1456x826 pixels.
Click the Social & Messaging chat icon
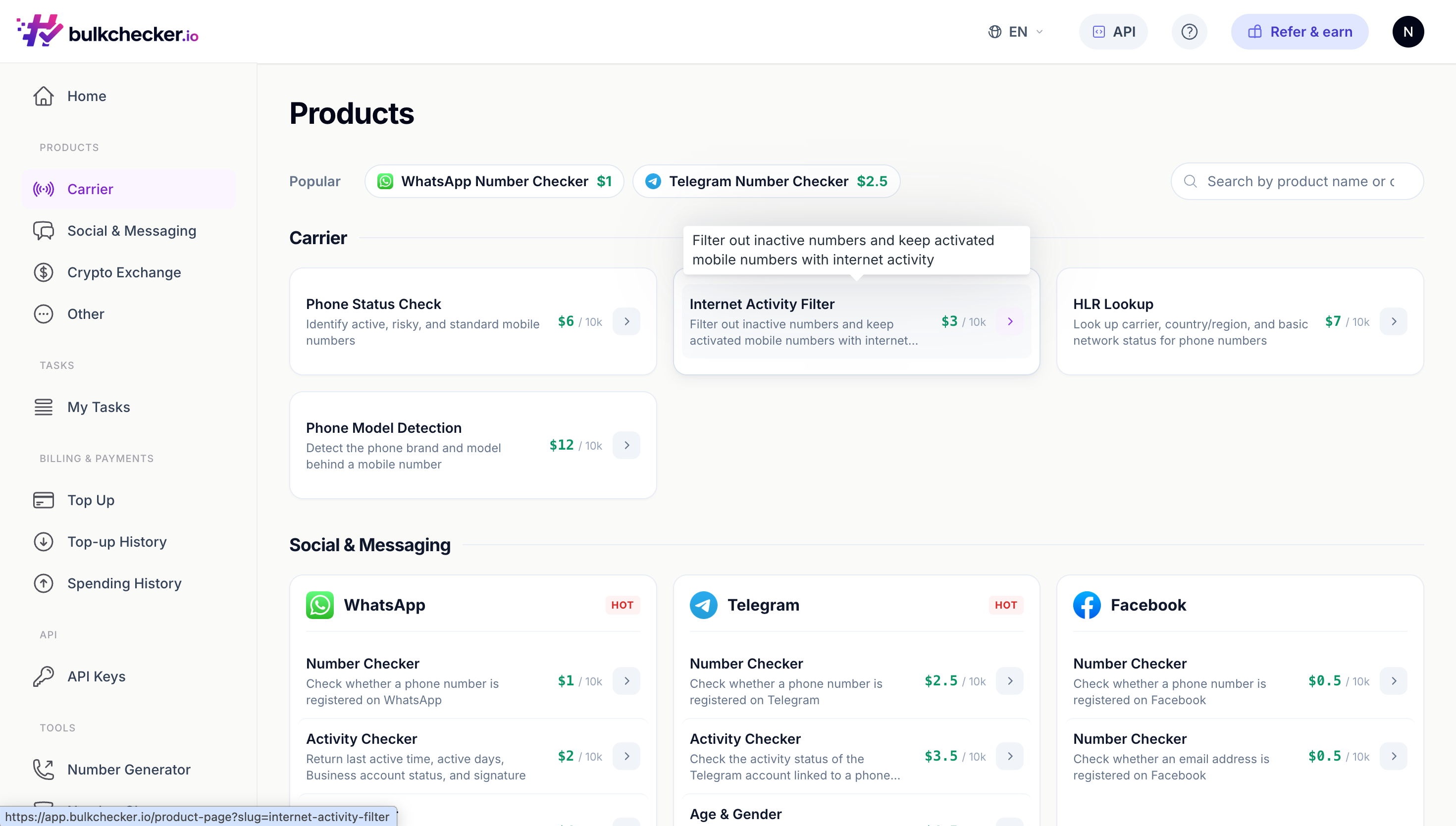point(43,230)
